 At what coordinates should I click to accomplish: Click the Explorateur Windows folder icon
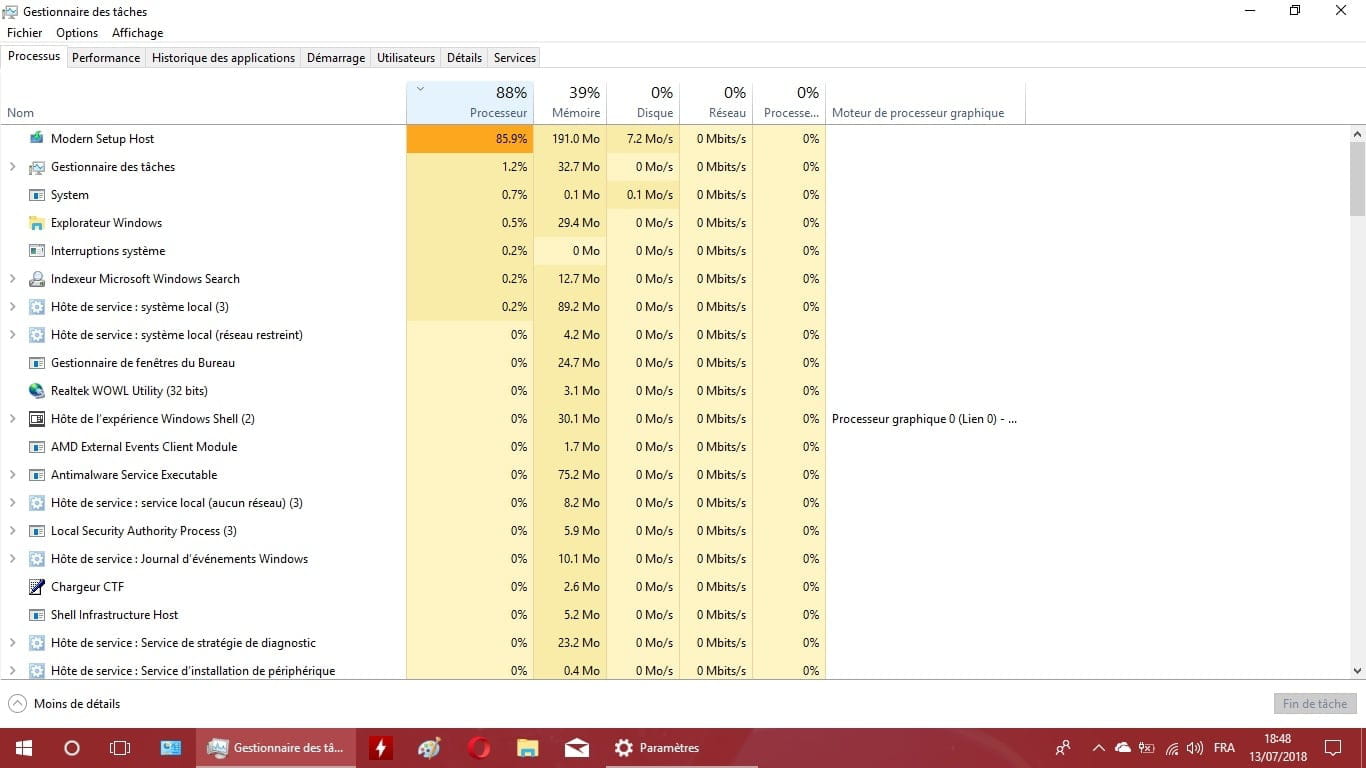pyautogui.click(x=37, y=222)
